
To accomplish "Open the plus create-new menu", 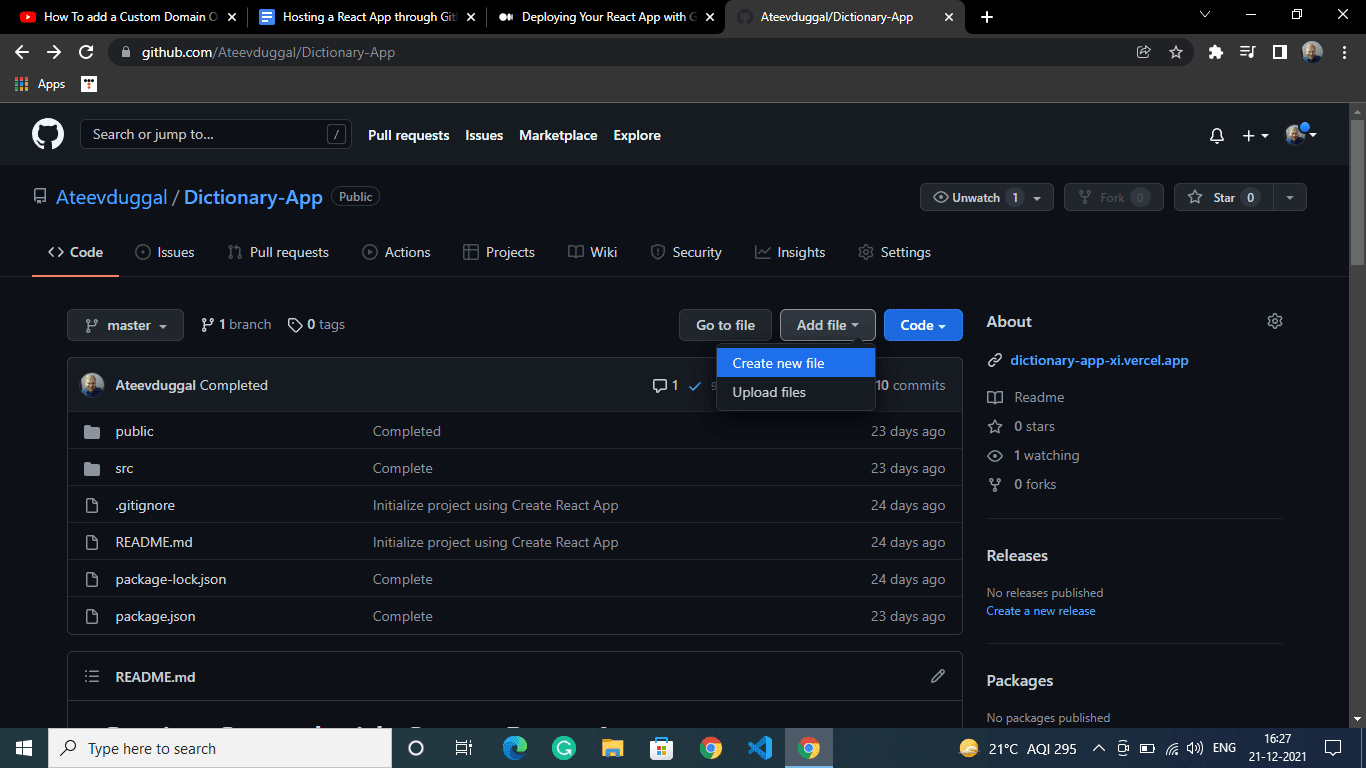I will (x=1255, y=136).
